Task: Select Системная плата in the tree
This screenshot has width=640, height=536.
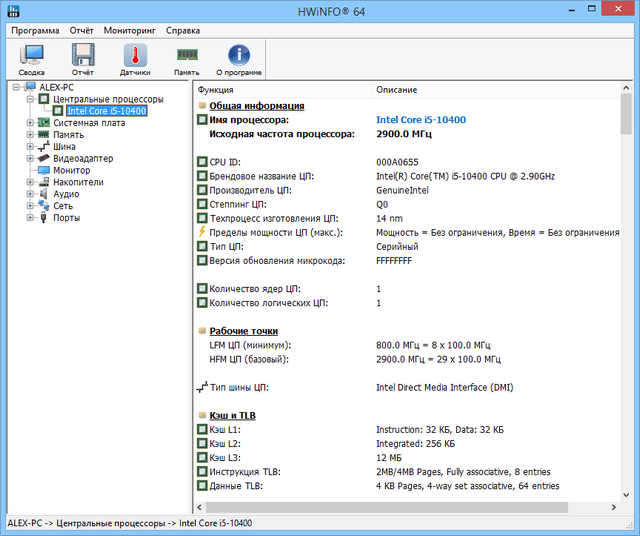Action: point(88,123)
